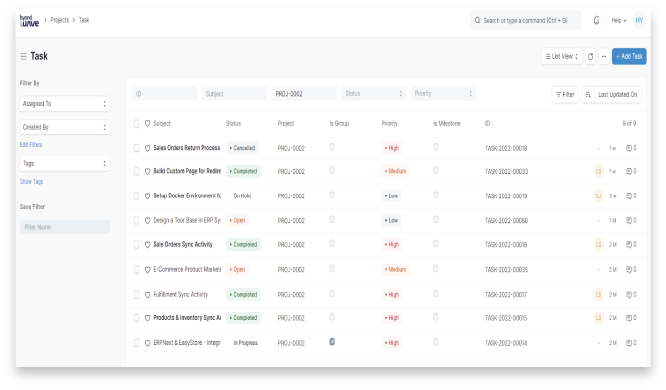Click TASK-2022-00014 ID text

click(x=506, y=343)
